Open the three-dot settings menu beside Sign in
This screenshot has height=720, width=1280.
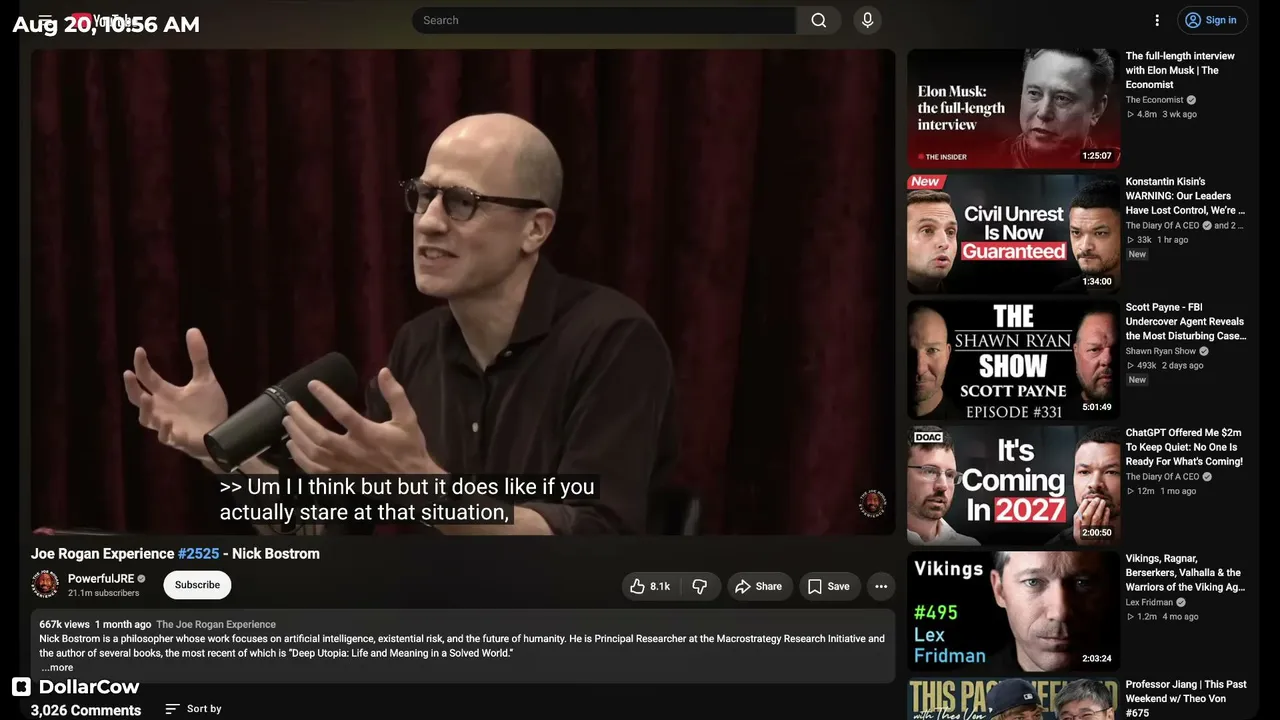click(1157, 20)
